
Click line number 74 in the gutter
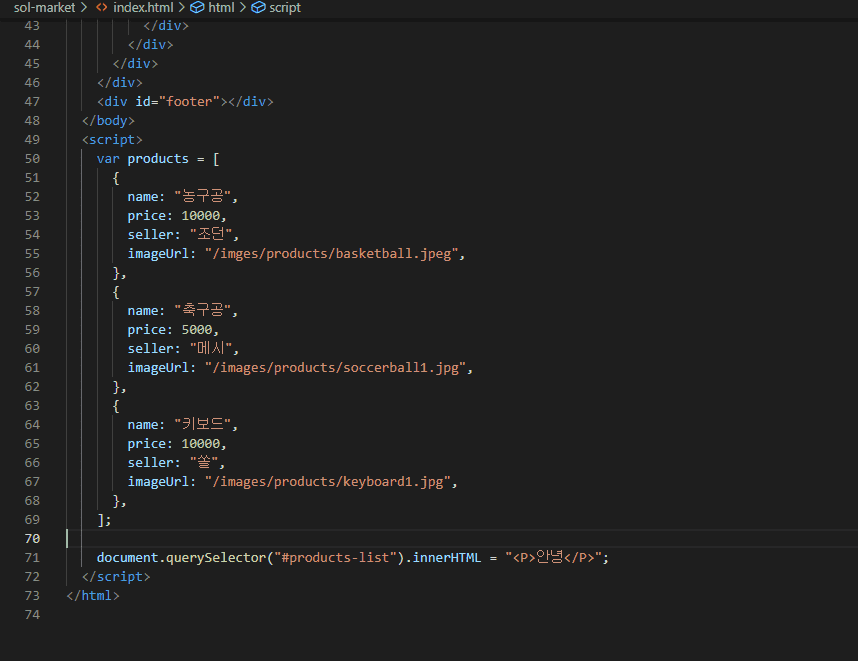click(32, 614)
